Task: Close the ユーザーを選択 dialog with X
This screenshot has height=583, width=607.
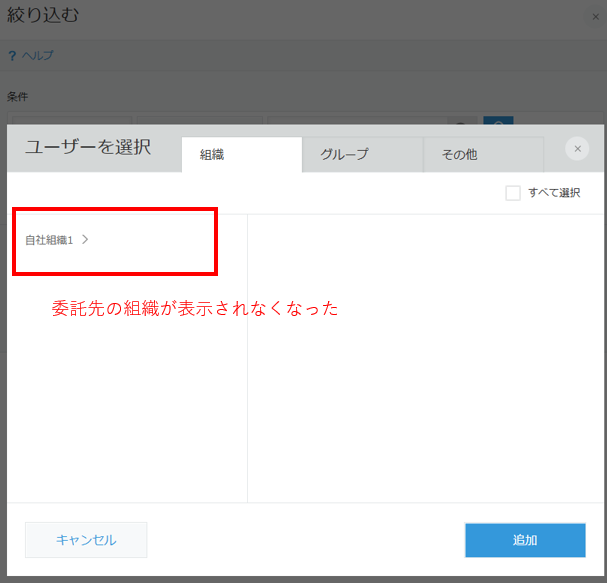Action: point(577,149)
